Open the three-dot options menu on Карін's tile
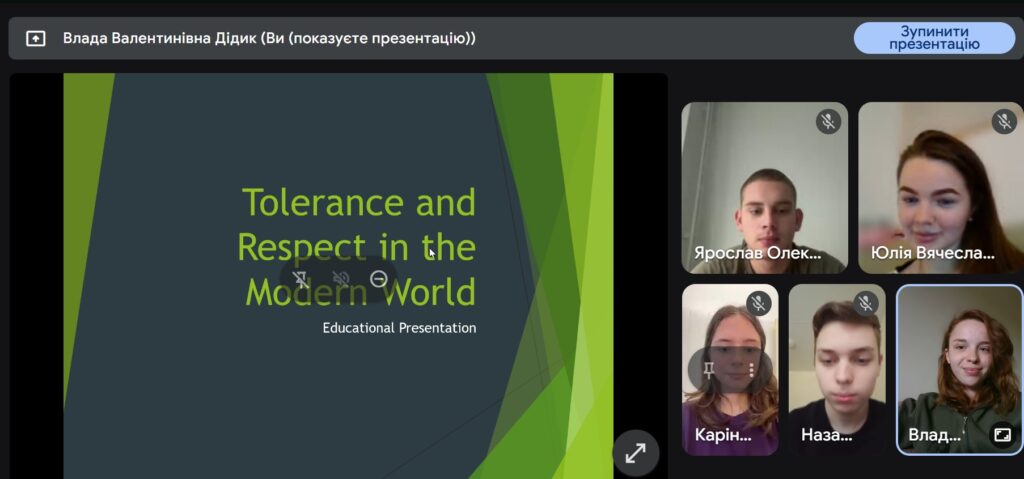1024x479 pixels. (x=751, y=370)
